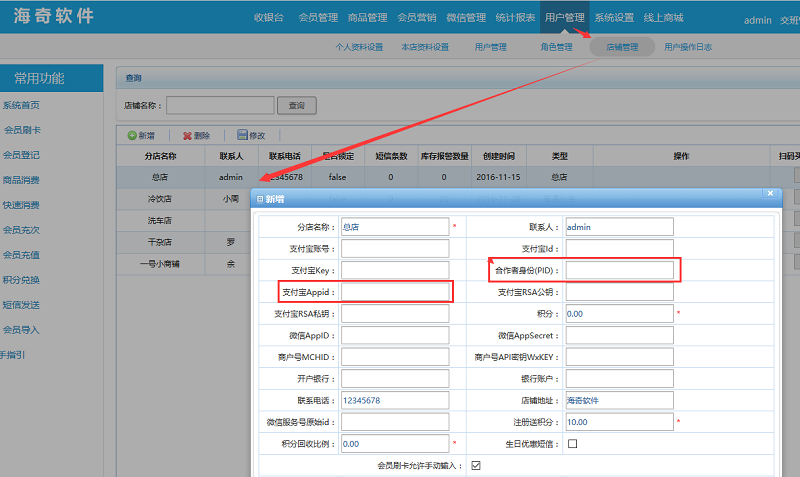This screenshot has height=477, width=800.
Task: Open 积分兑换 in the sidebar
Action: click(21, 280)
